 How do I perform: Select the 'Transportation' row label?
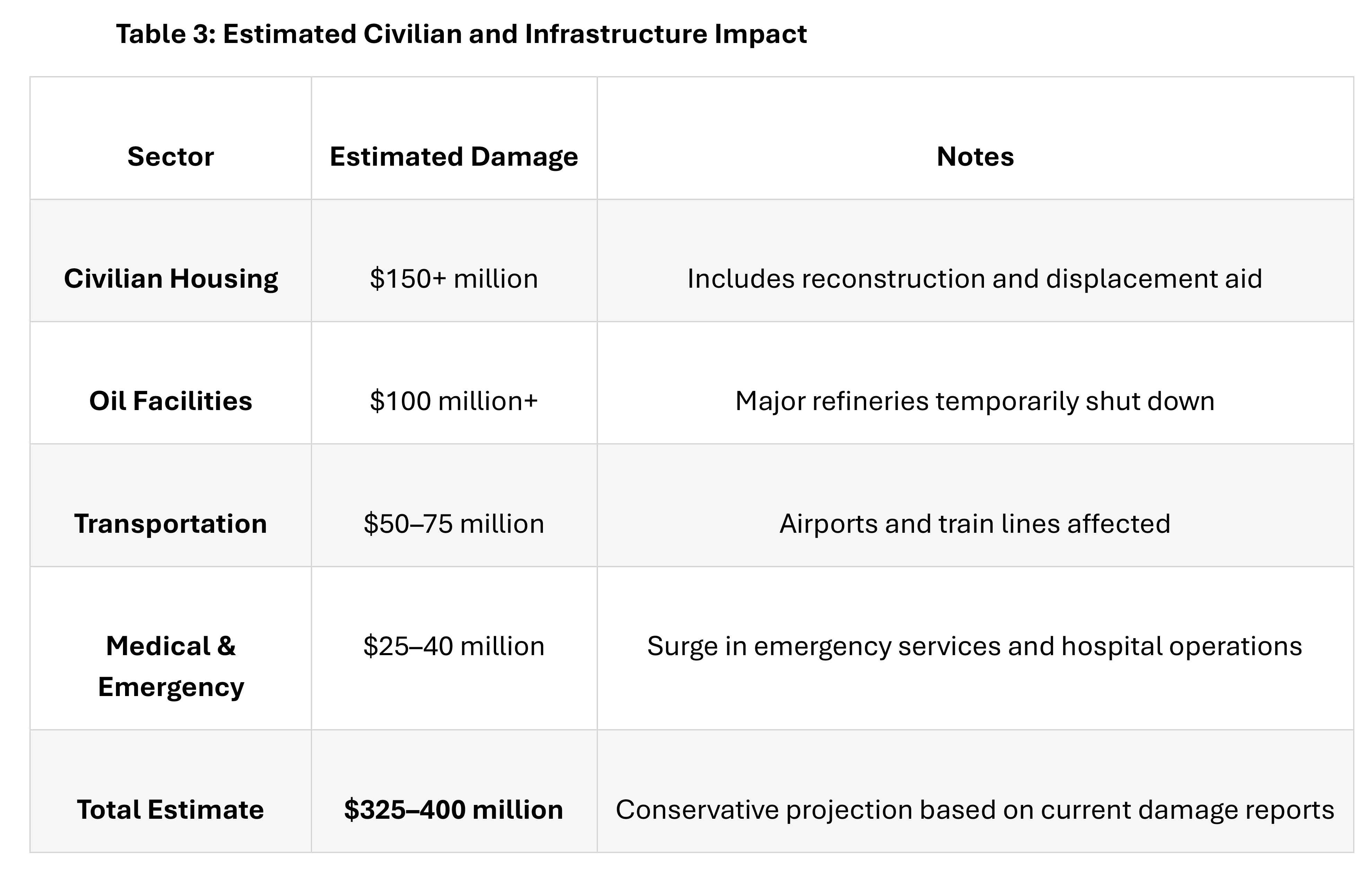coord(170,523)
